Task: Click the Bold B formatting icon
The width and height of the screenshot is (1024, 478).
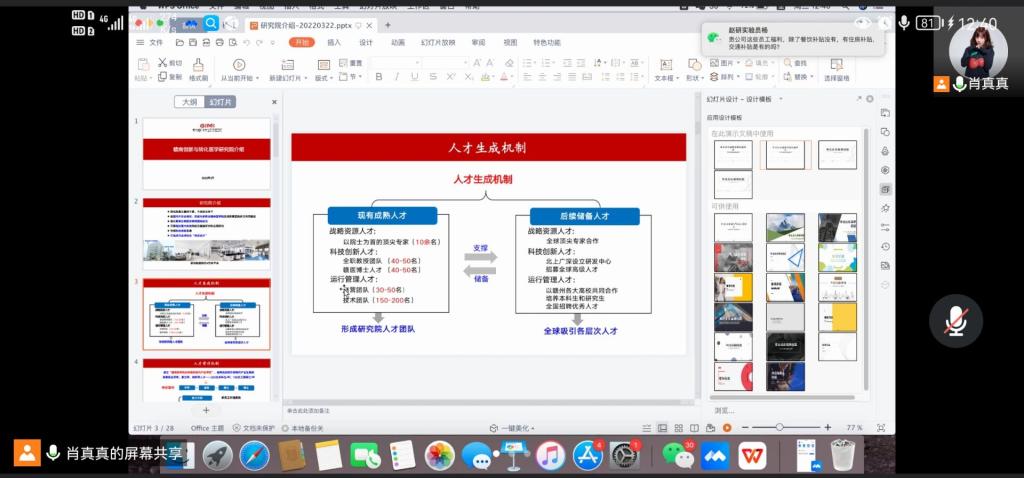Action: [379, 77]
